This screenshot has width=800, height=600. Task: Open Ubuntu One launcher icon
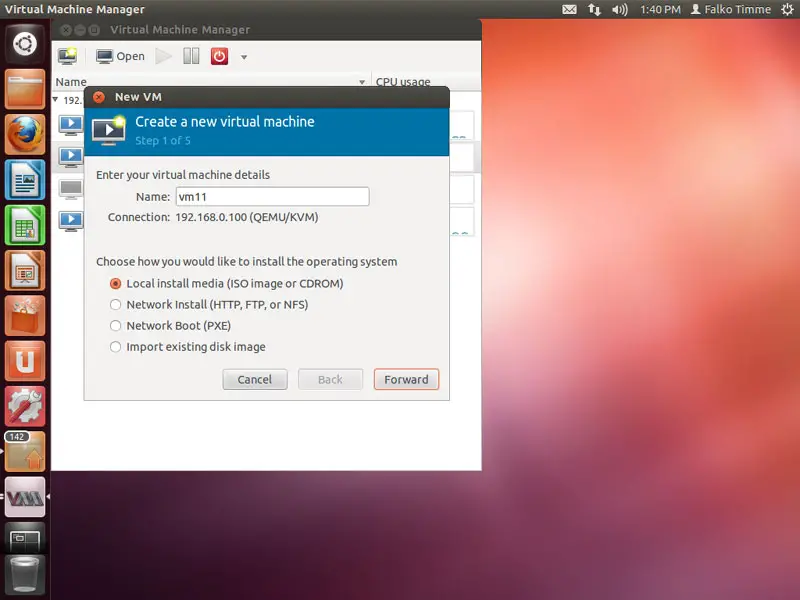point(24,361)
